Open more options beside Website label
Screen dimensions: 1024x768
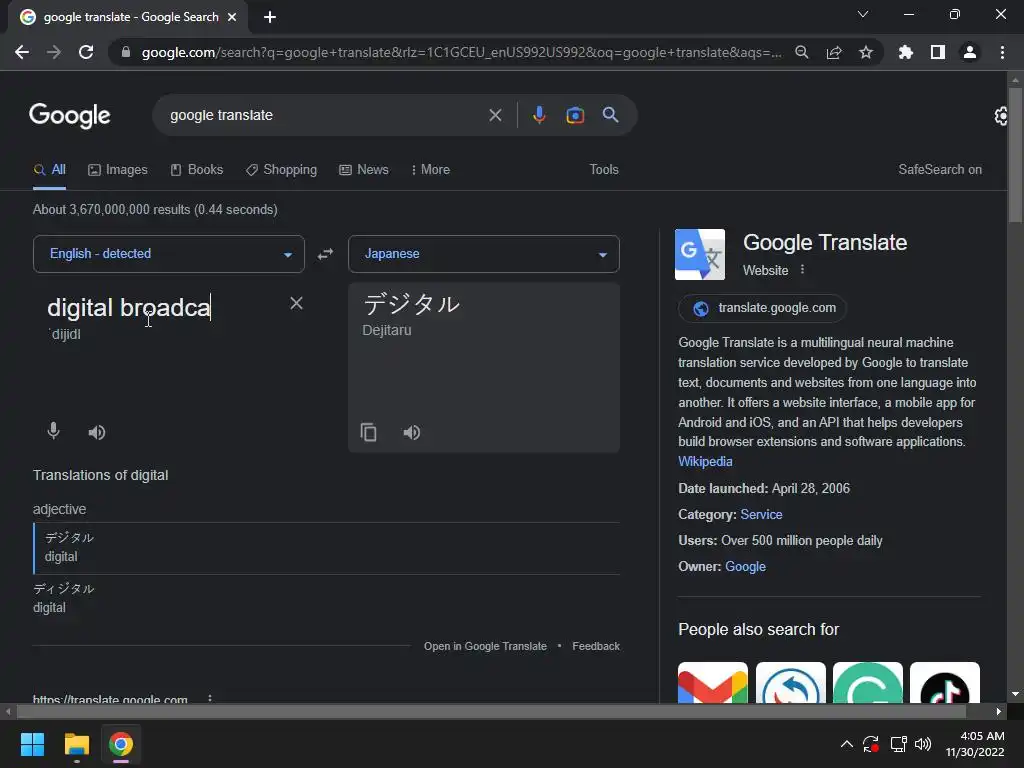tap(802, 270)
